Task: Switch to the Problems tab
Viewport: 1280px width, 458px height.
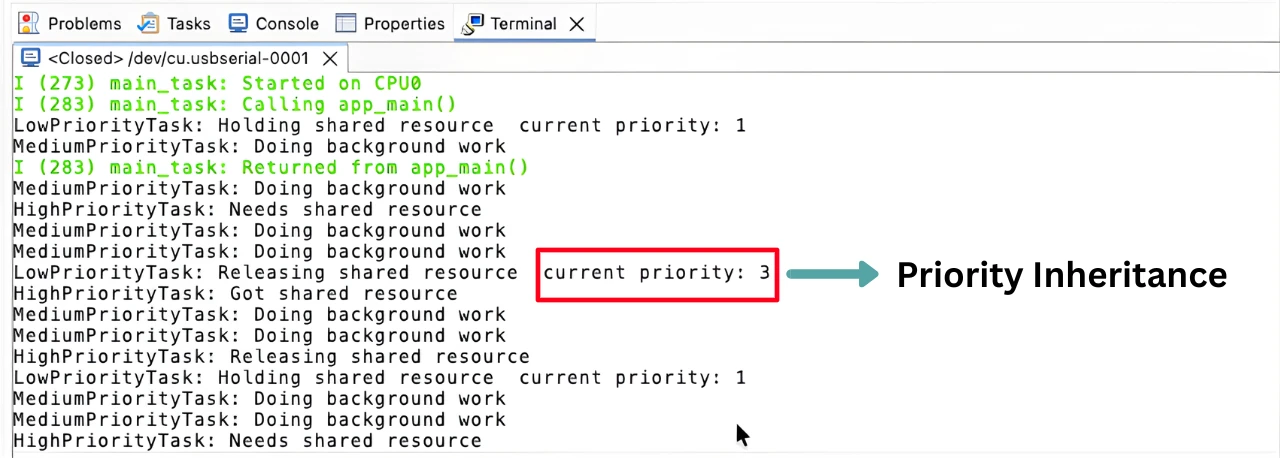Action: pos(84,23)
